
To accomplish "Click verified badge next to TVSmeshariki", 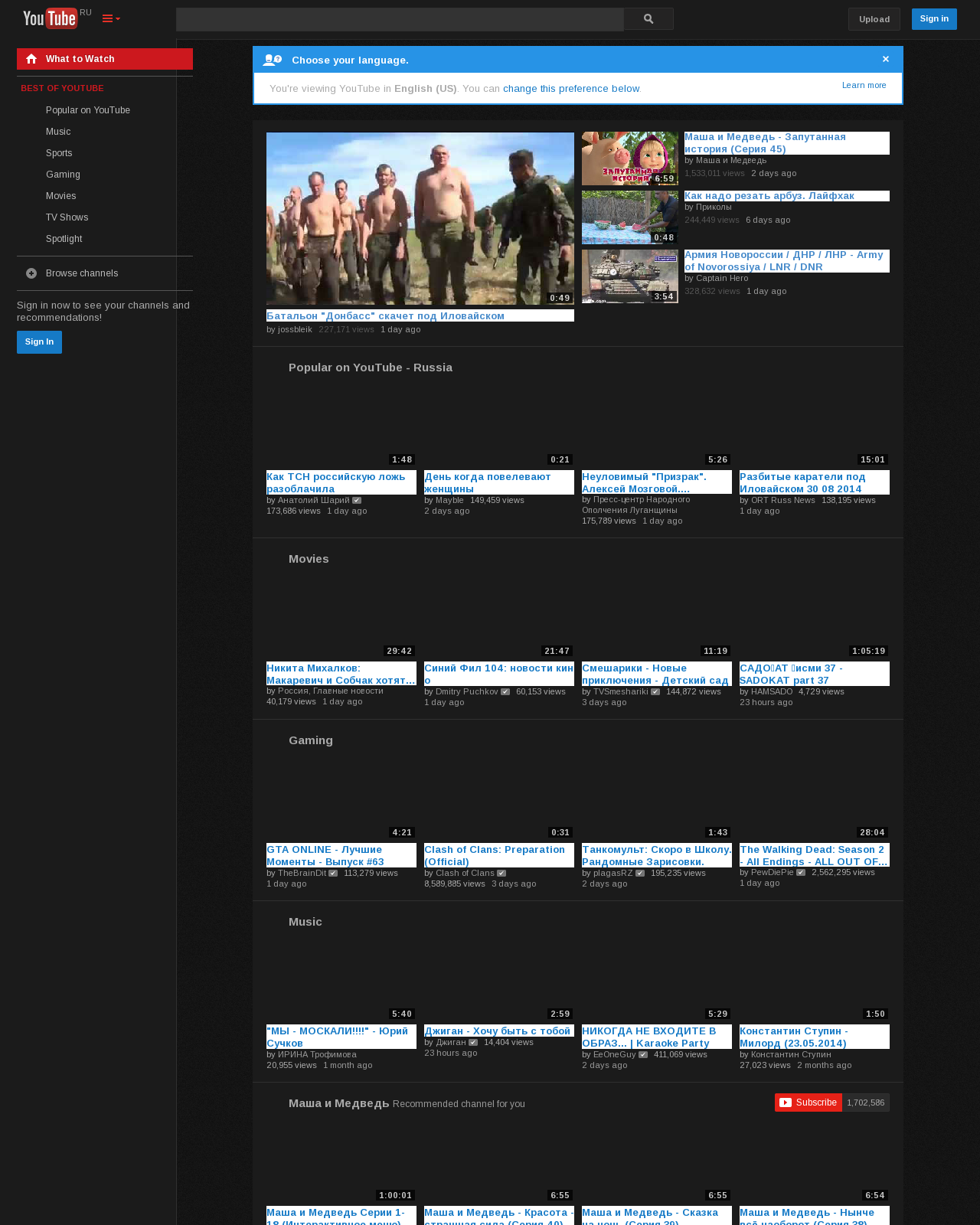I will point(655,692).
